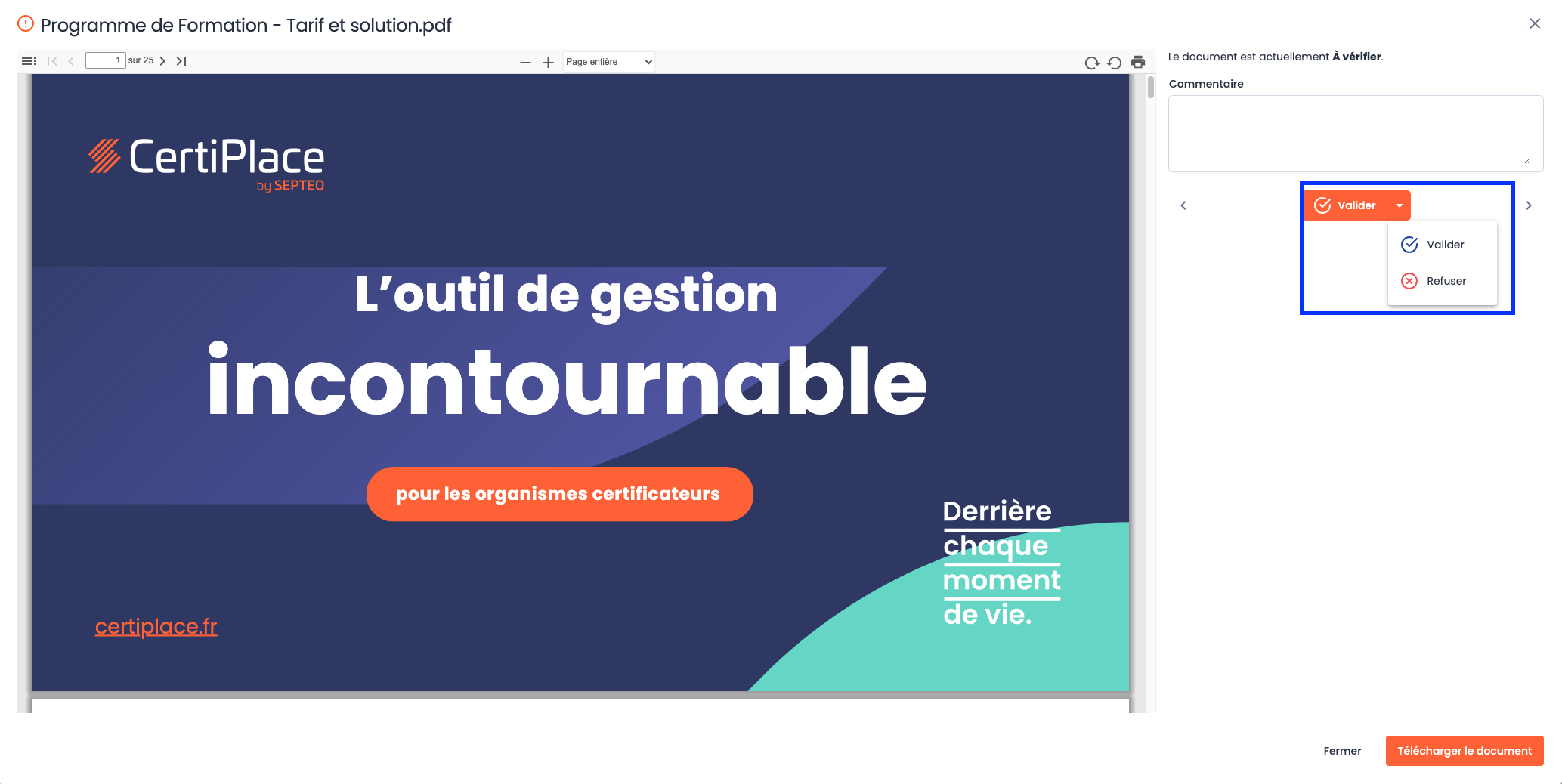
Task: Click Télécharger le document button
Action: (1465, 751)
